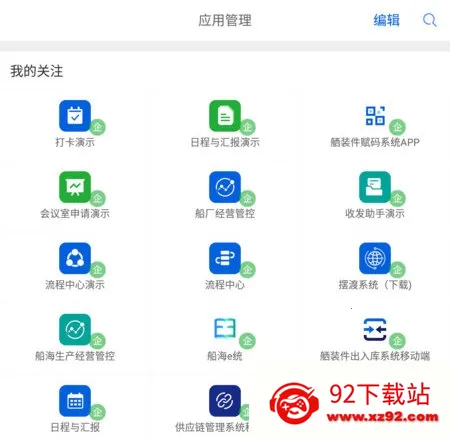This screenshot has height=439, width=452.
Task: Click the 打卡演示 label text
Action: click(x=75, y=142)
